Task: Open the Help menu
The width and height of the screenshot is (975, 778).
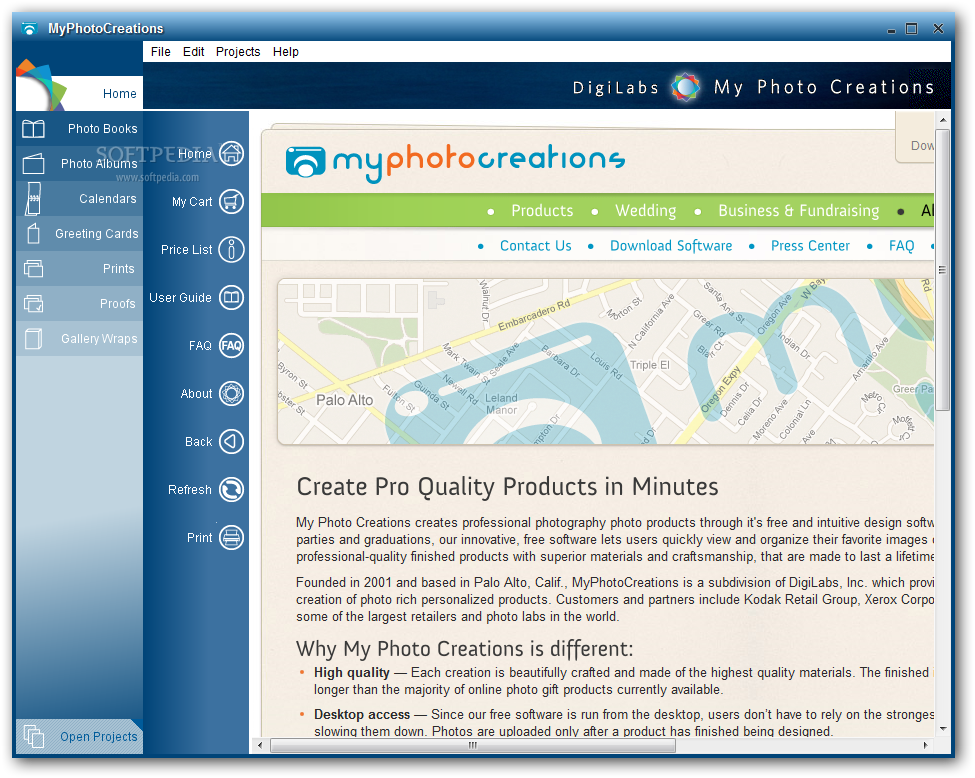Action: click(285, 52)
